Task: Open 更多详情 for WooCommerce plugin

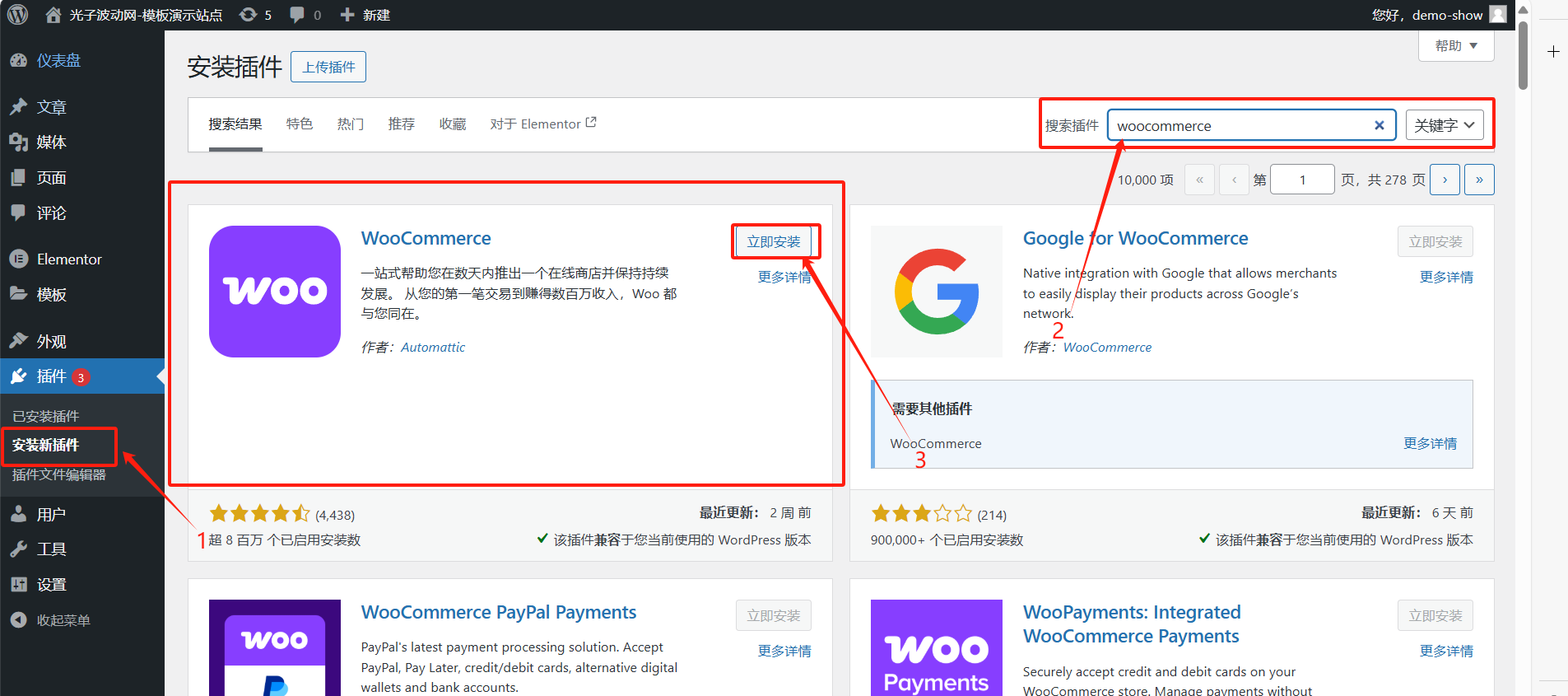Action: click(x=784, y=277)
